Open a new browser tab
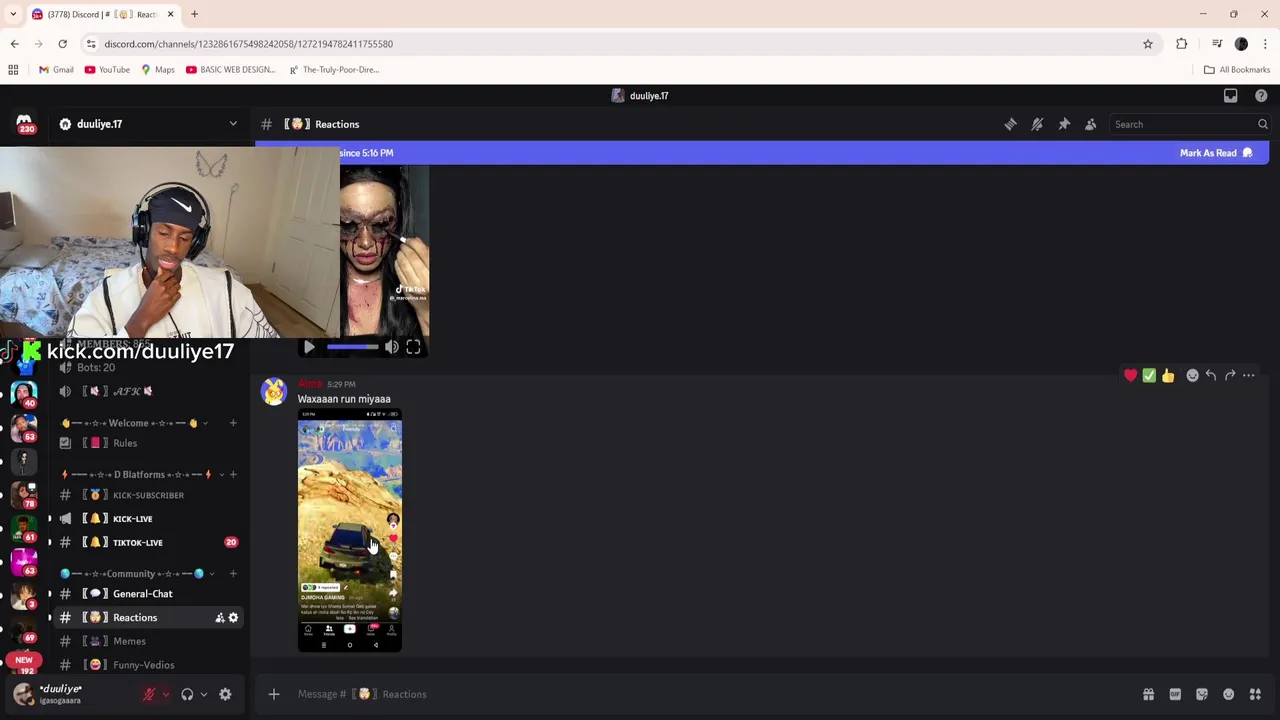This screenshot has height=720, width=1280. [194, 14]
